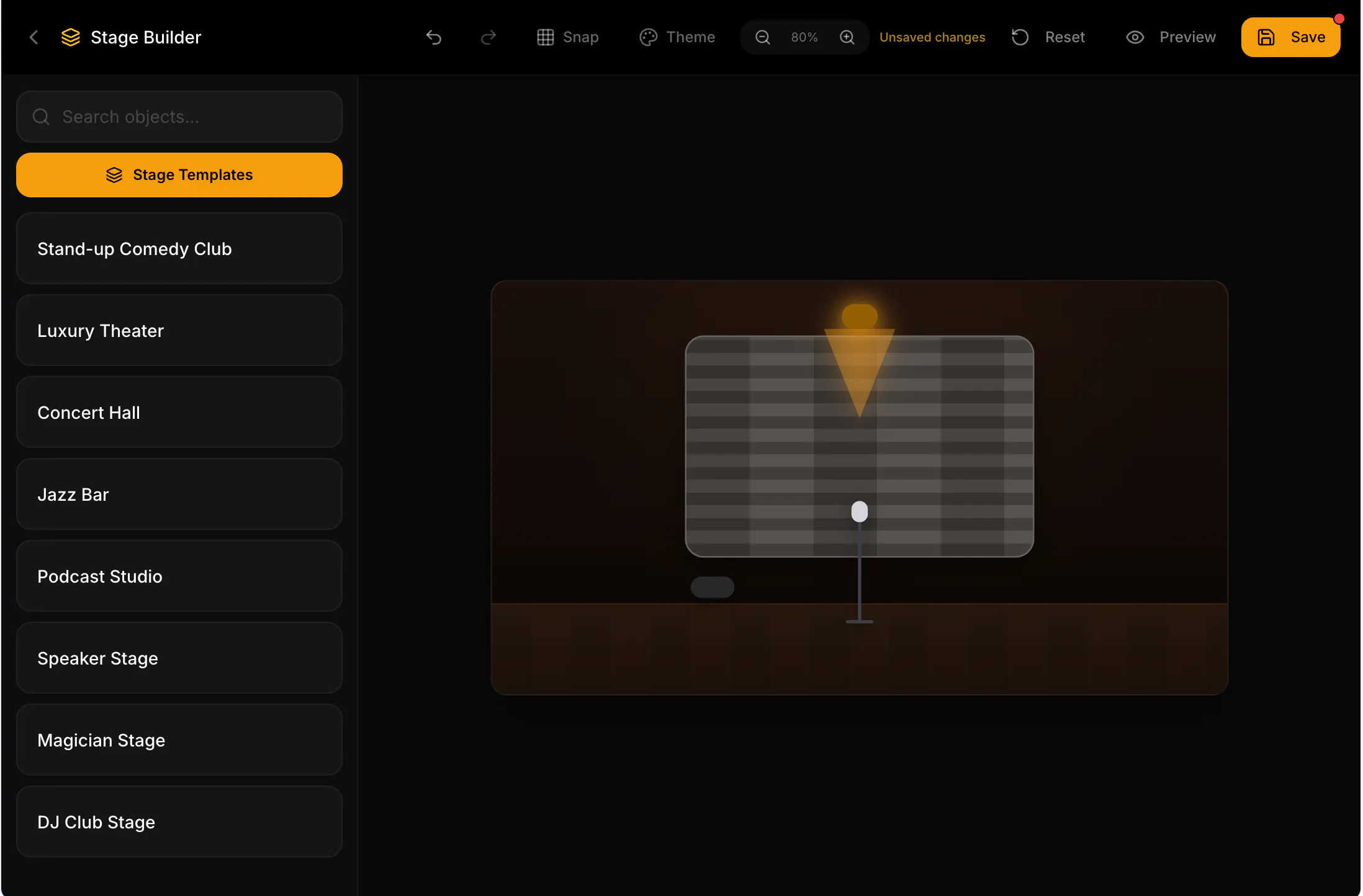1363x896 pixels.
Task: Select the Luxury Theater template
Action: (179, 331)
